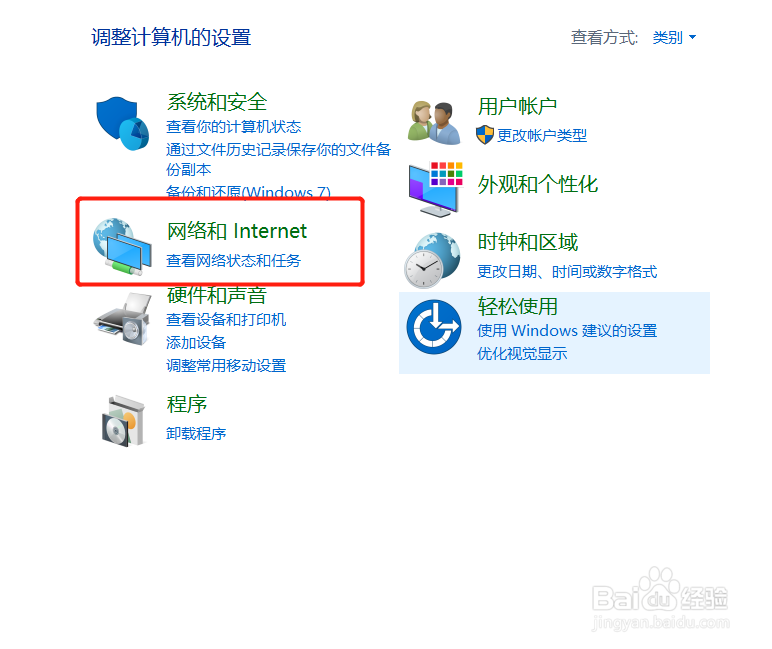Image resolution: width=772 pixels, height=649 pixels.
Task: Click the System and Security shield icon
Action: 123,123
